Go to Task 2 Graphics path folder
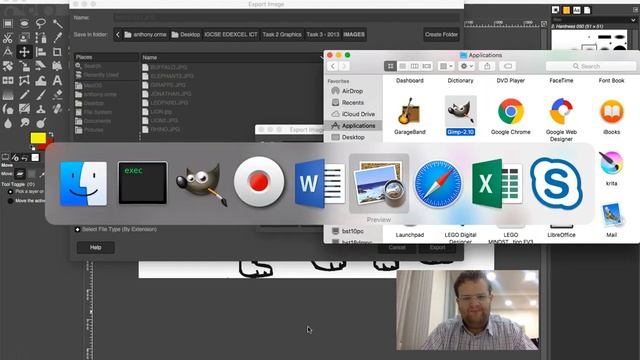The image size is (640, 360). (282, 35)
